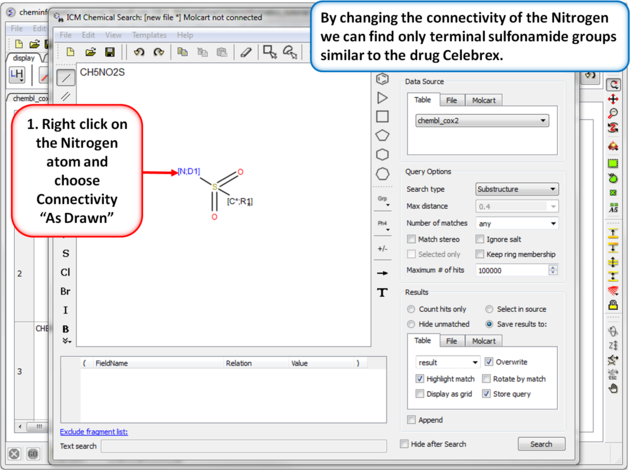
Task: Click the Exclude fragment list link
Action: [x=93, y=432]
